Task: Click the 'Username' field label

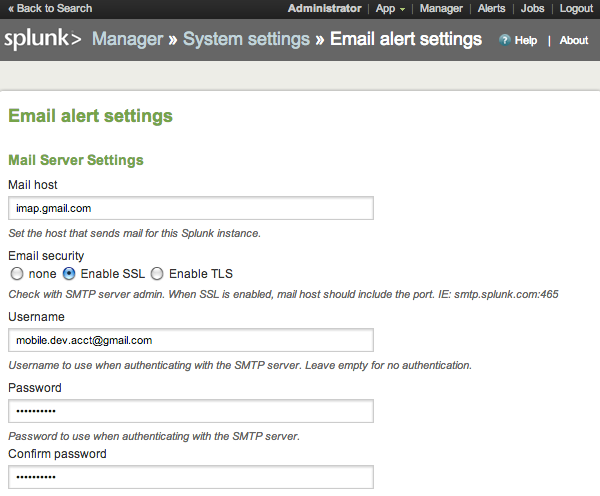Action: point(36,317)
